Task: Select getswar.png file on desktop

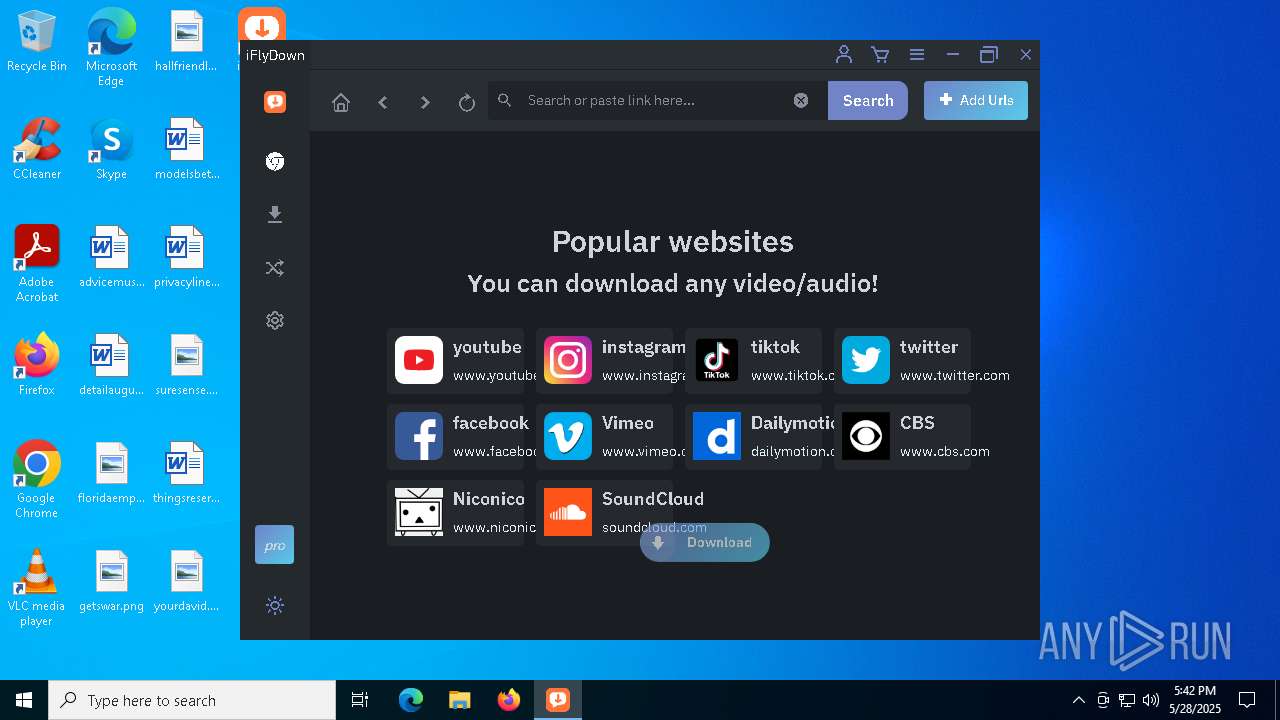Action: [x=111, y=580]
